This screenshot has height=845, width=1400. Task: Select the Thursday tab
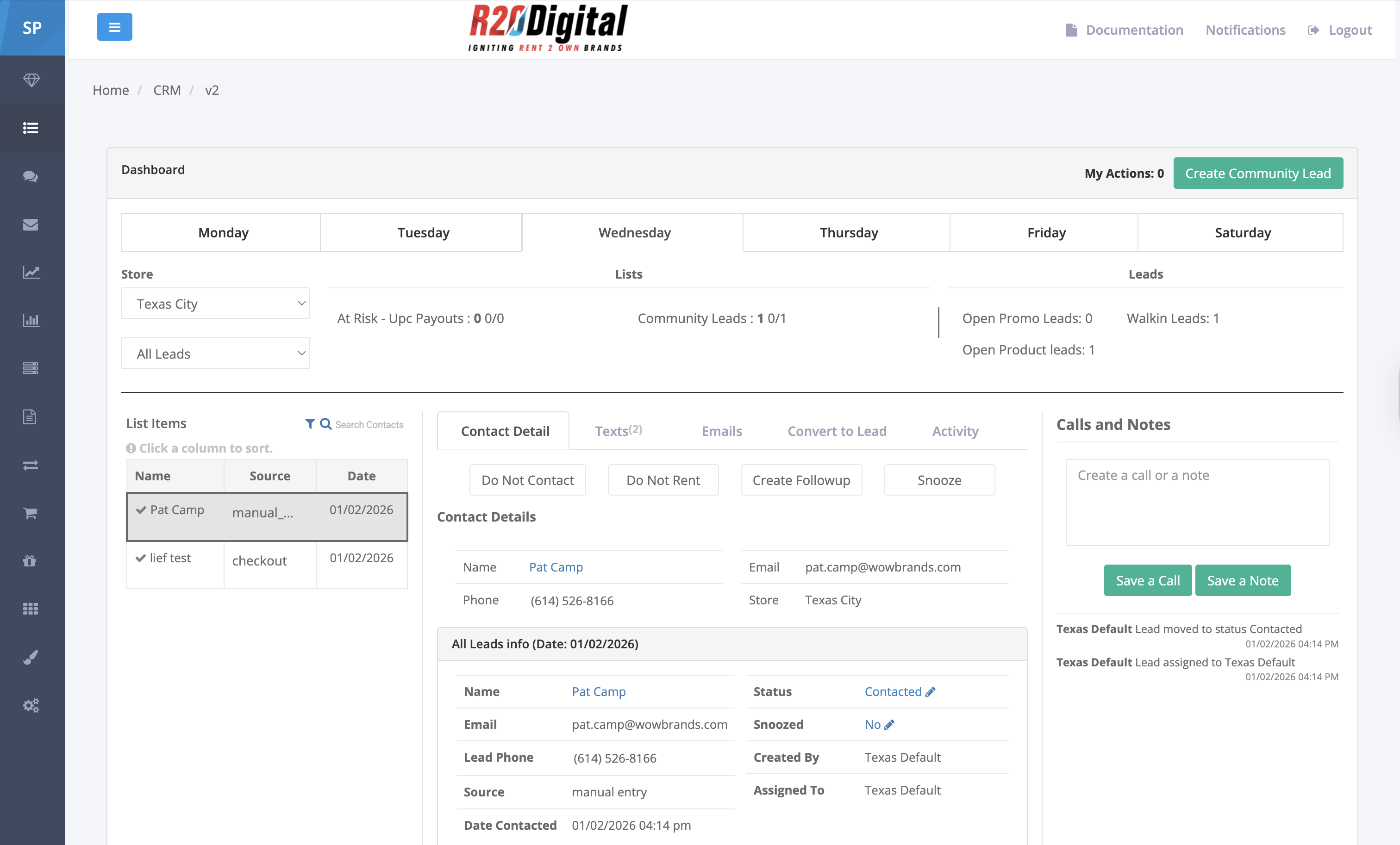click(x=847, y=233)
